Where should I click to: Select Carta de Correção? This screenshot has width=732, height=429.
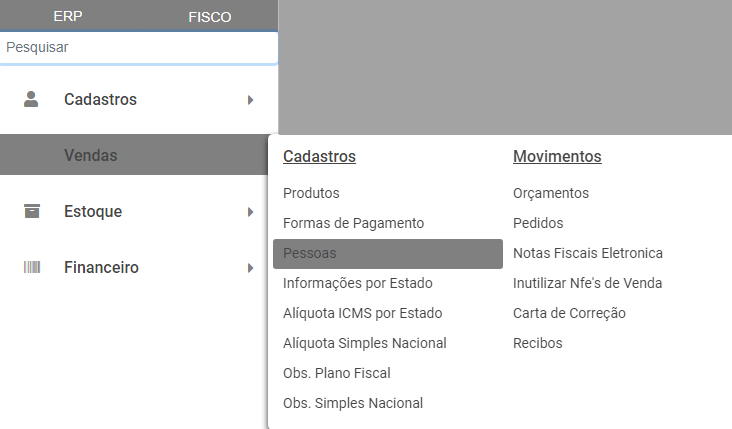point(569,313)
